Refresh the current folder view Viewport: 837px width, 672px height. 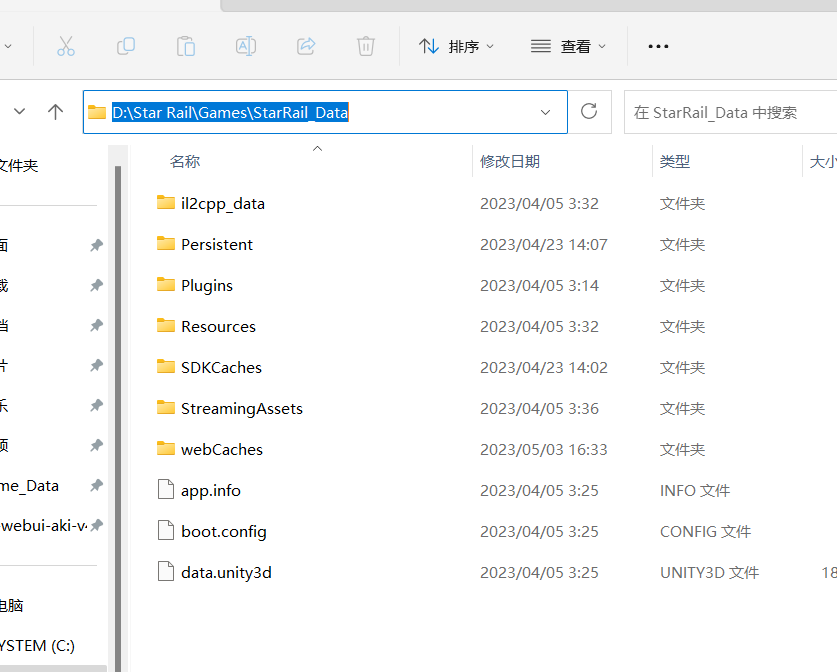tap(590, 112)
